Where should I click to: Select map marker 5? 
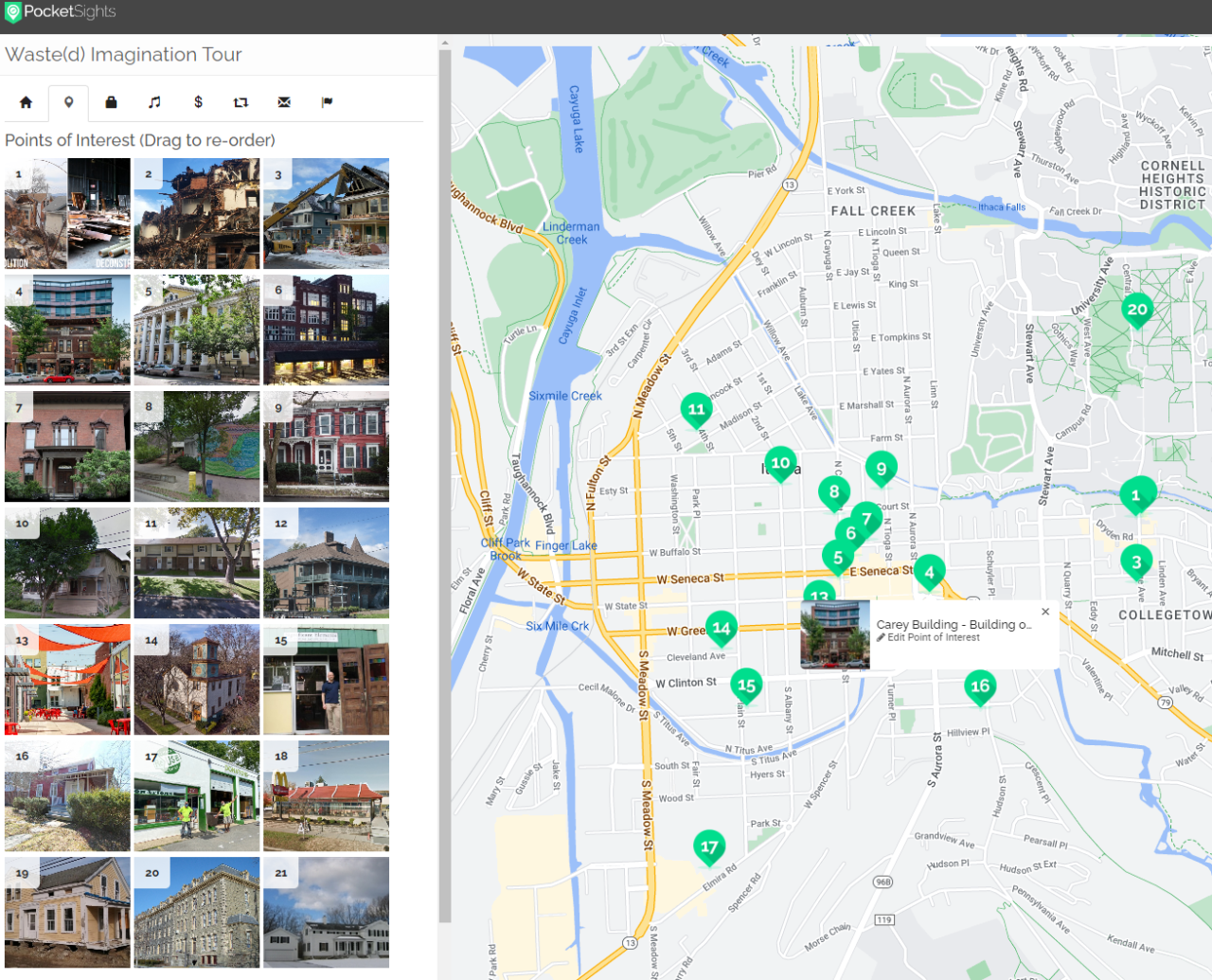[838, 559]
